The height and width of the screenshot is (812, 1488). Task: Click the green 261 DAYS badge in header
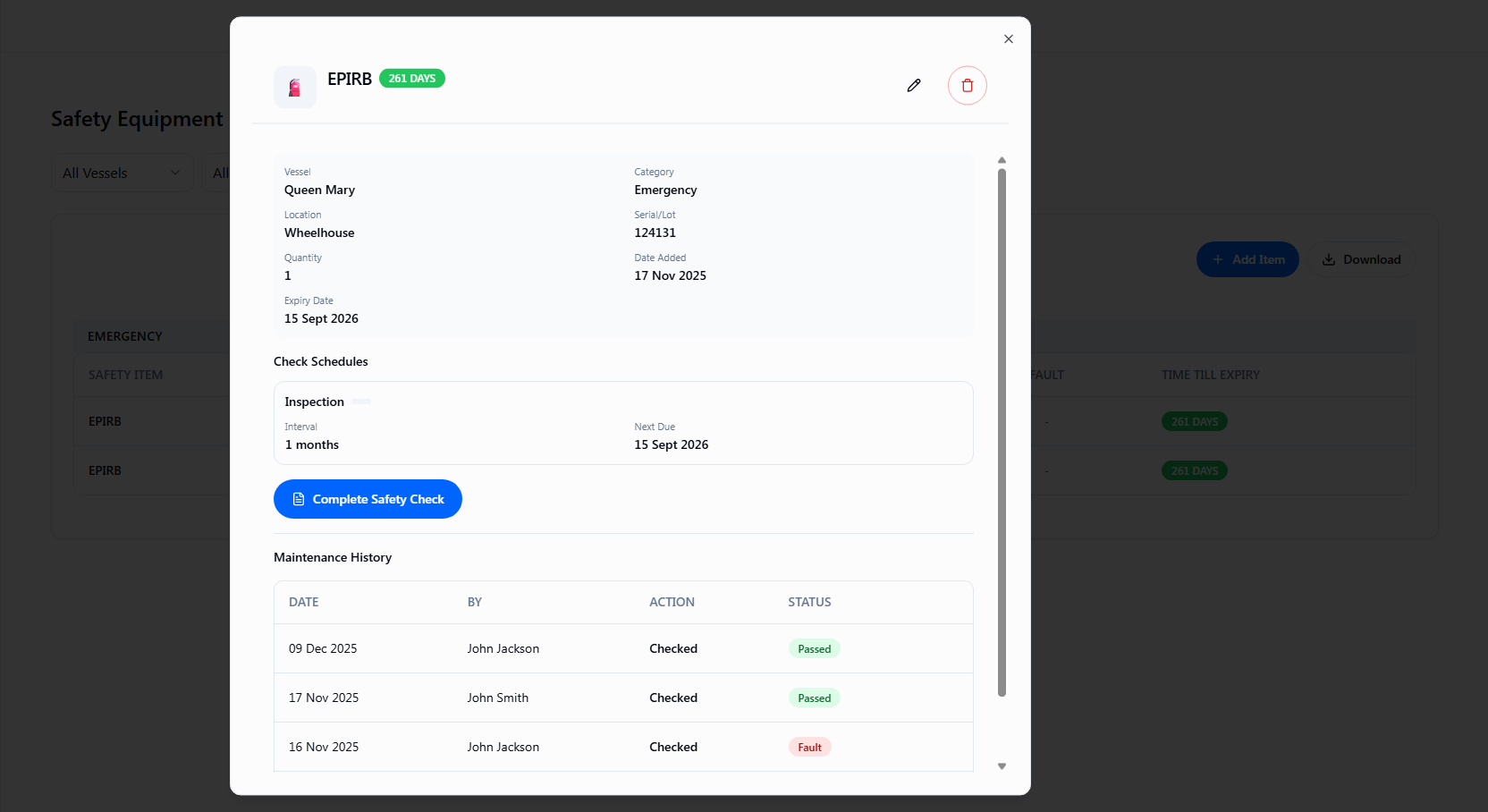coord(411,79)
